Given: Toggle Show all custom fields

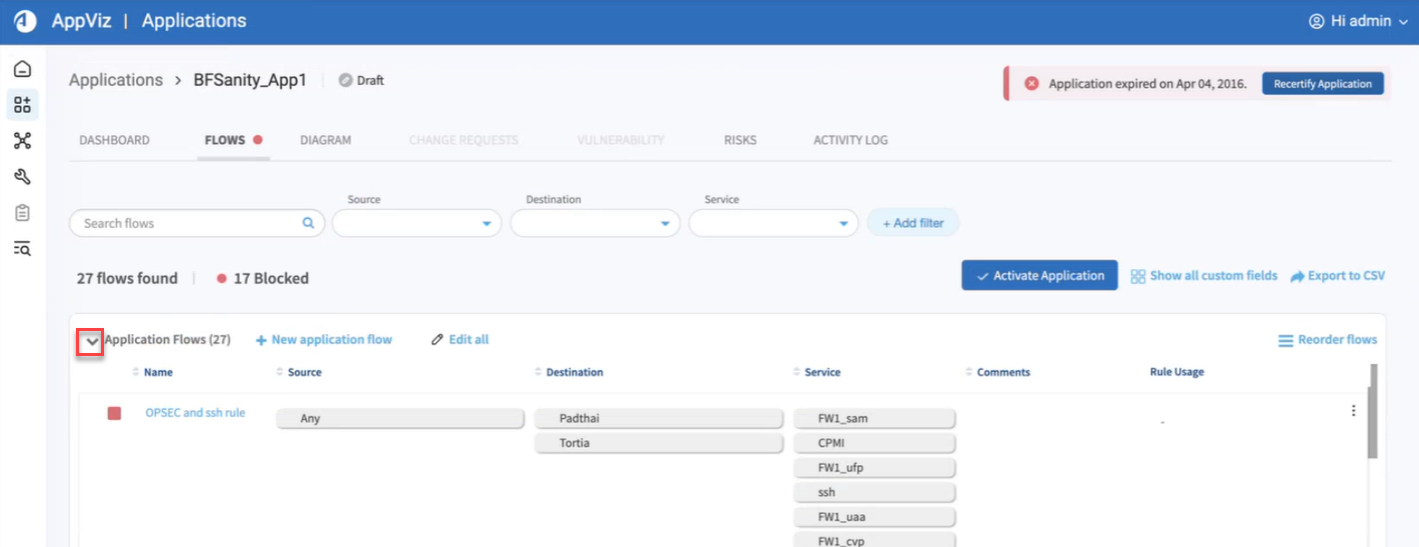Looking at the screenshot, I should (x=1204, y=276).
